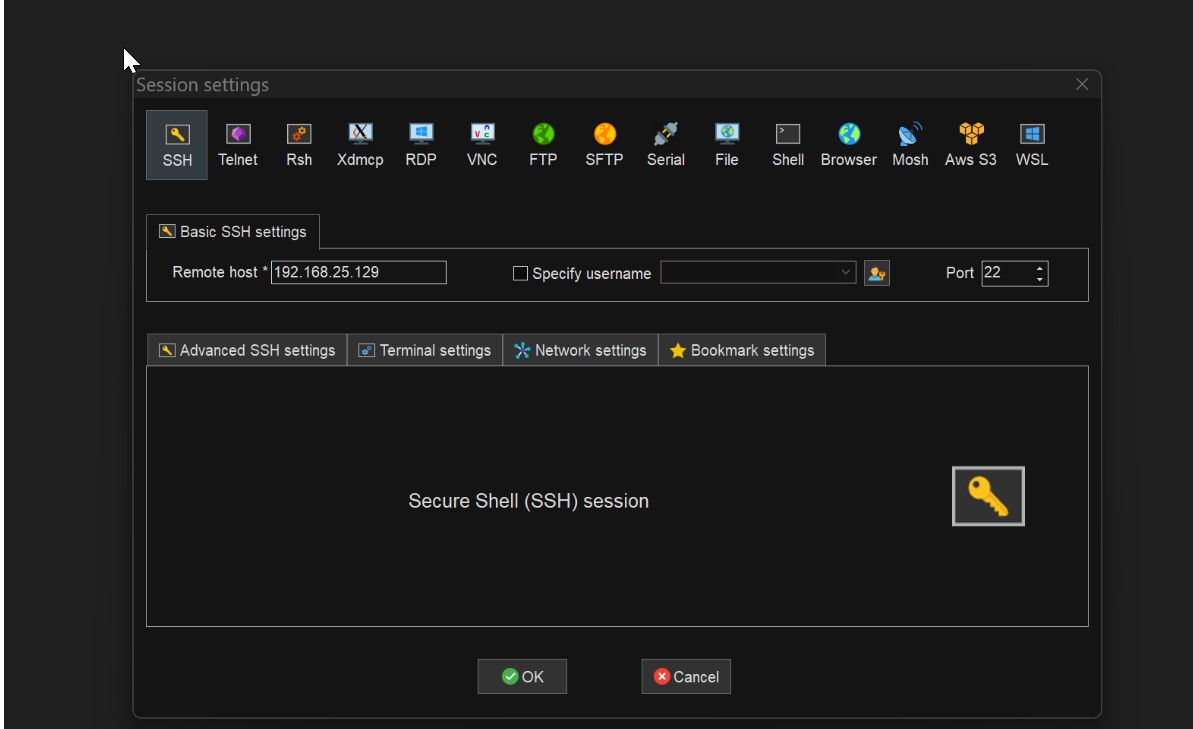Select the FTP session type
This screenshot has height=729, width=1193.
coord(543,145)
